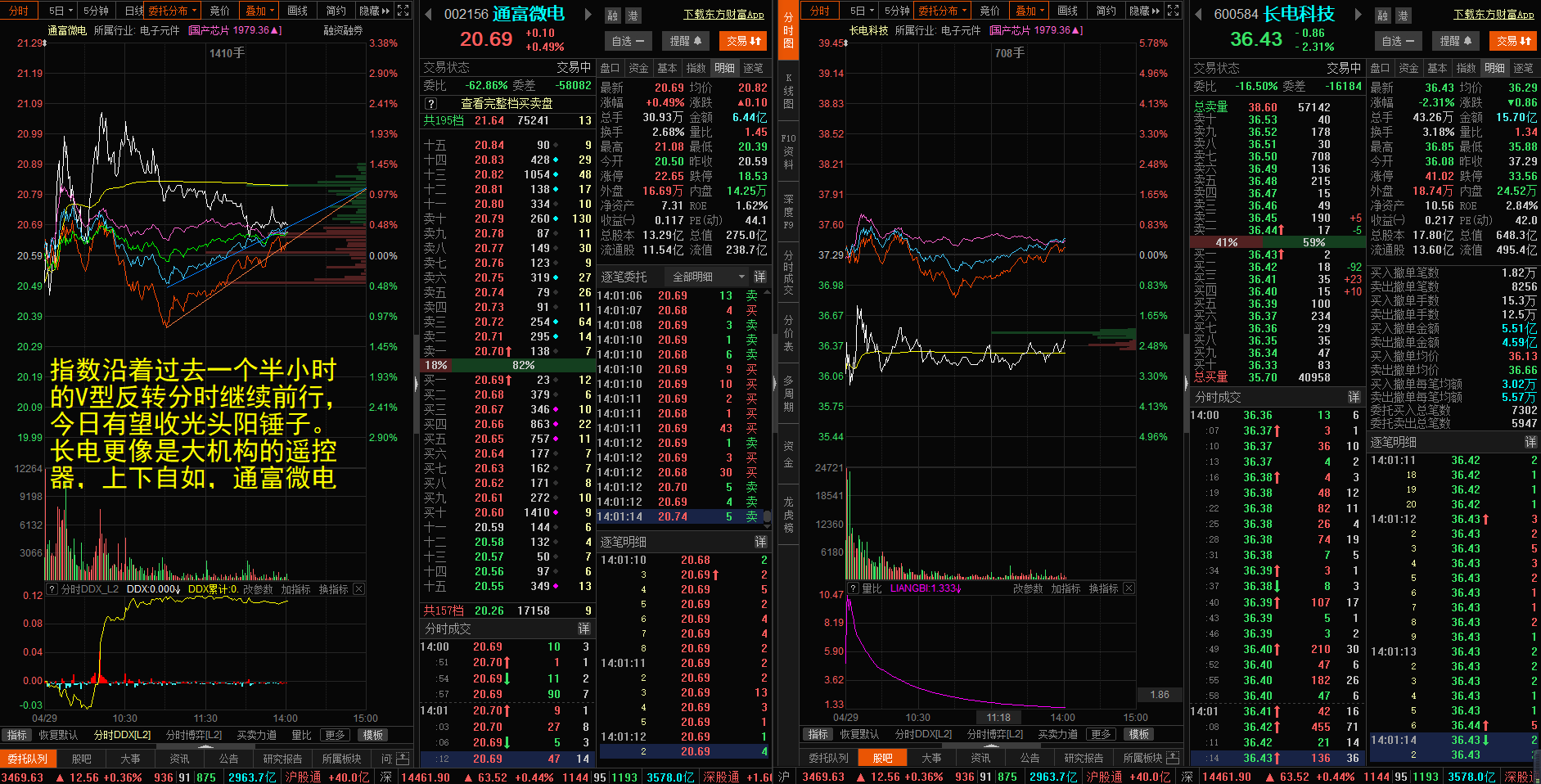
Task: Close the 量比 LIANGBI indicator pane
Action: coord(1129,588)
